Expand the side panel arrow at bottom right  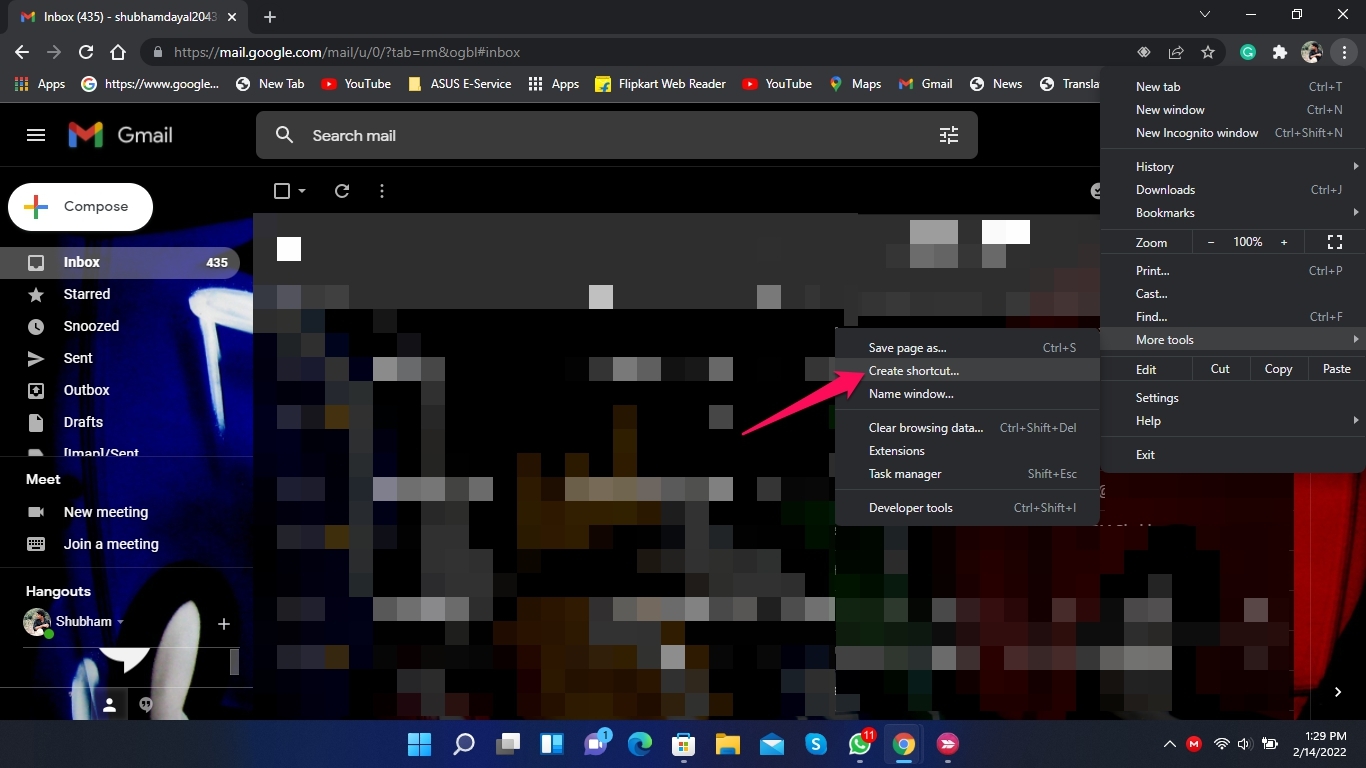(x=1338, y=692)
